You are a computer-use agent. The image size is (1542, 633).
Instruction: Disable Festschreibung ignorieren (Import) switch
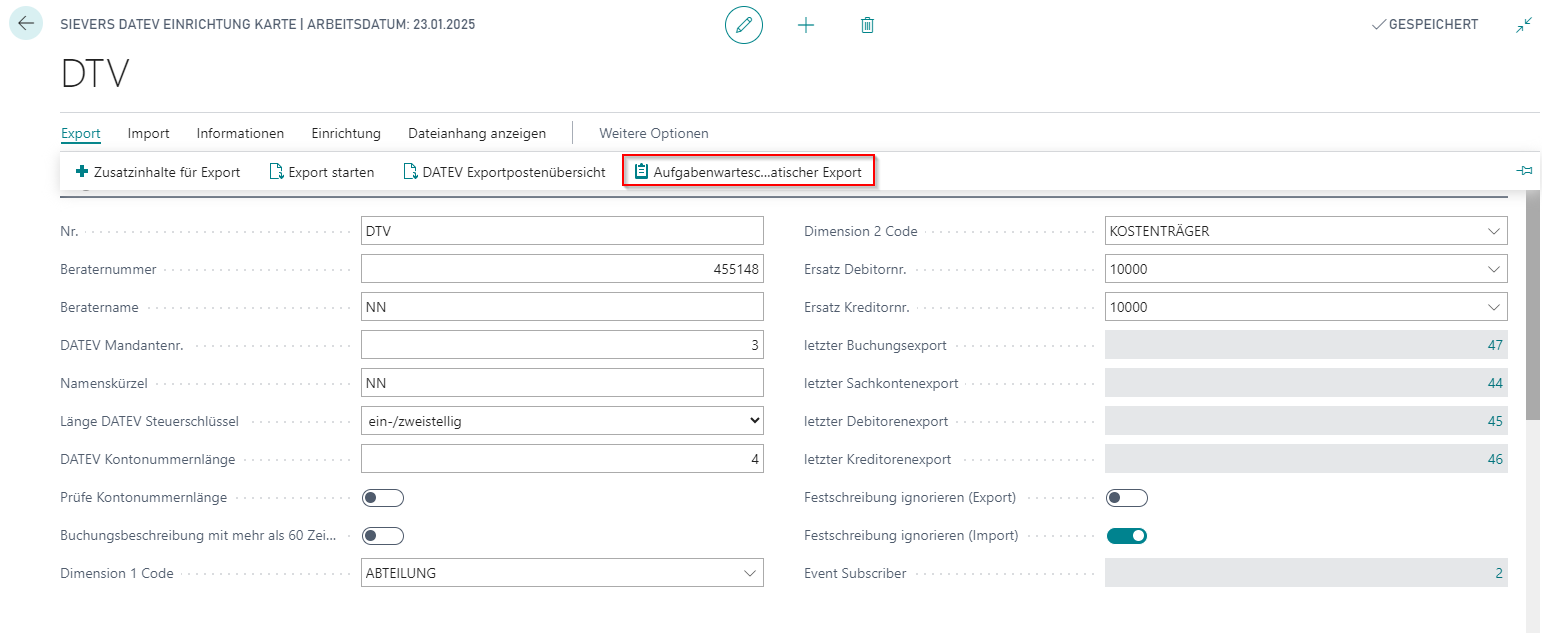point(1126,536)
